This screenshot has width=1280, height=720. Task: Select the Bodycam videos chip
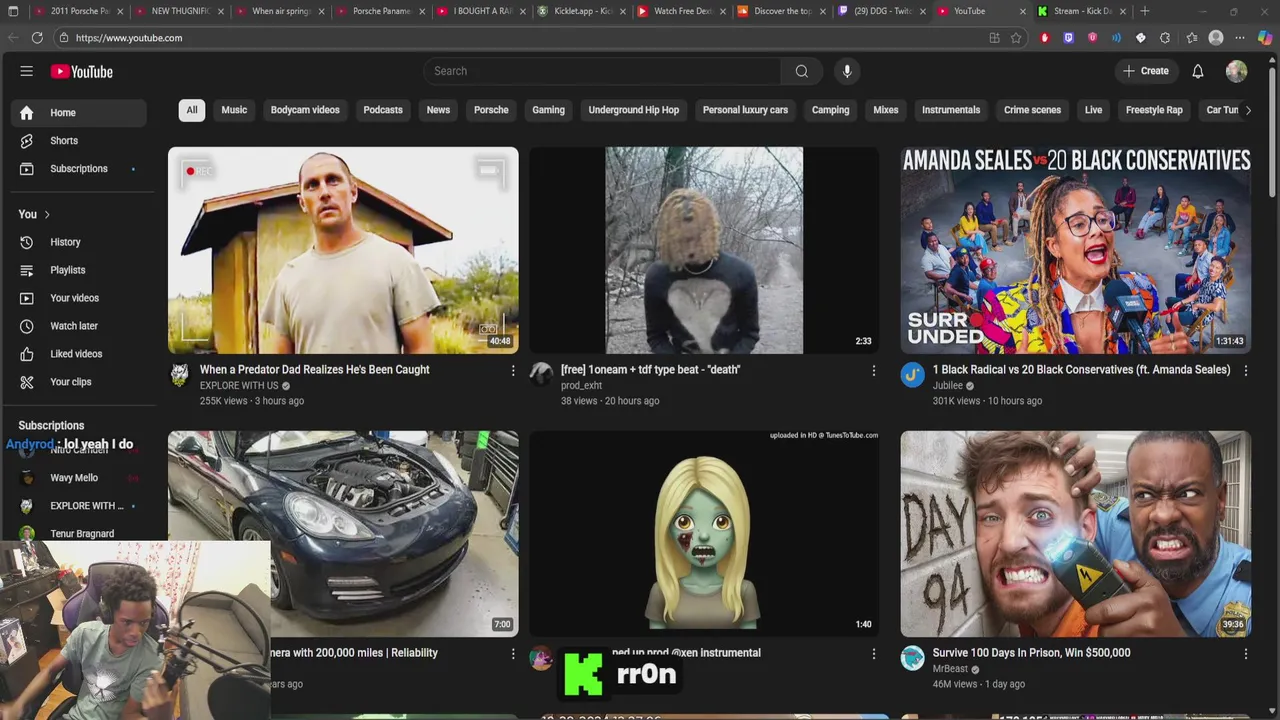pos(305,110)
